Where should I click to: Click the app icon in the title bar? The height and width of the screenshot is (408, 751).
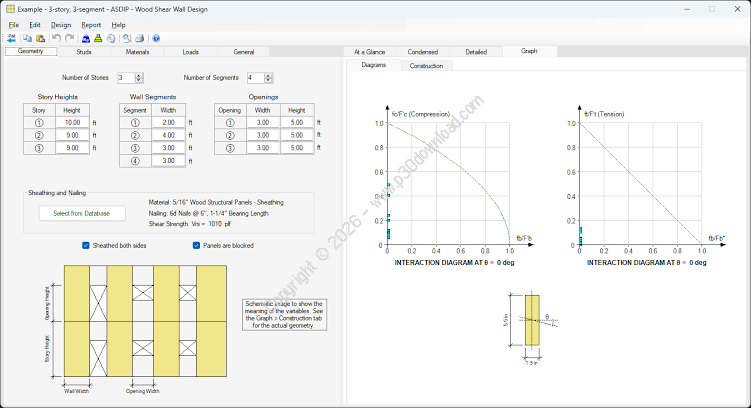10,9
